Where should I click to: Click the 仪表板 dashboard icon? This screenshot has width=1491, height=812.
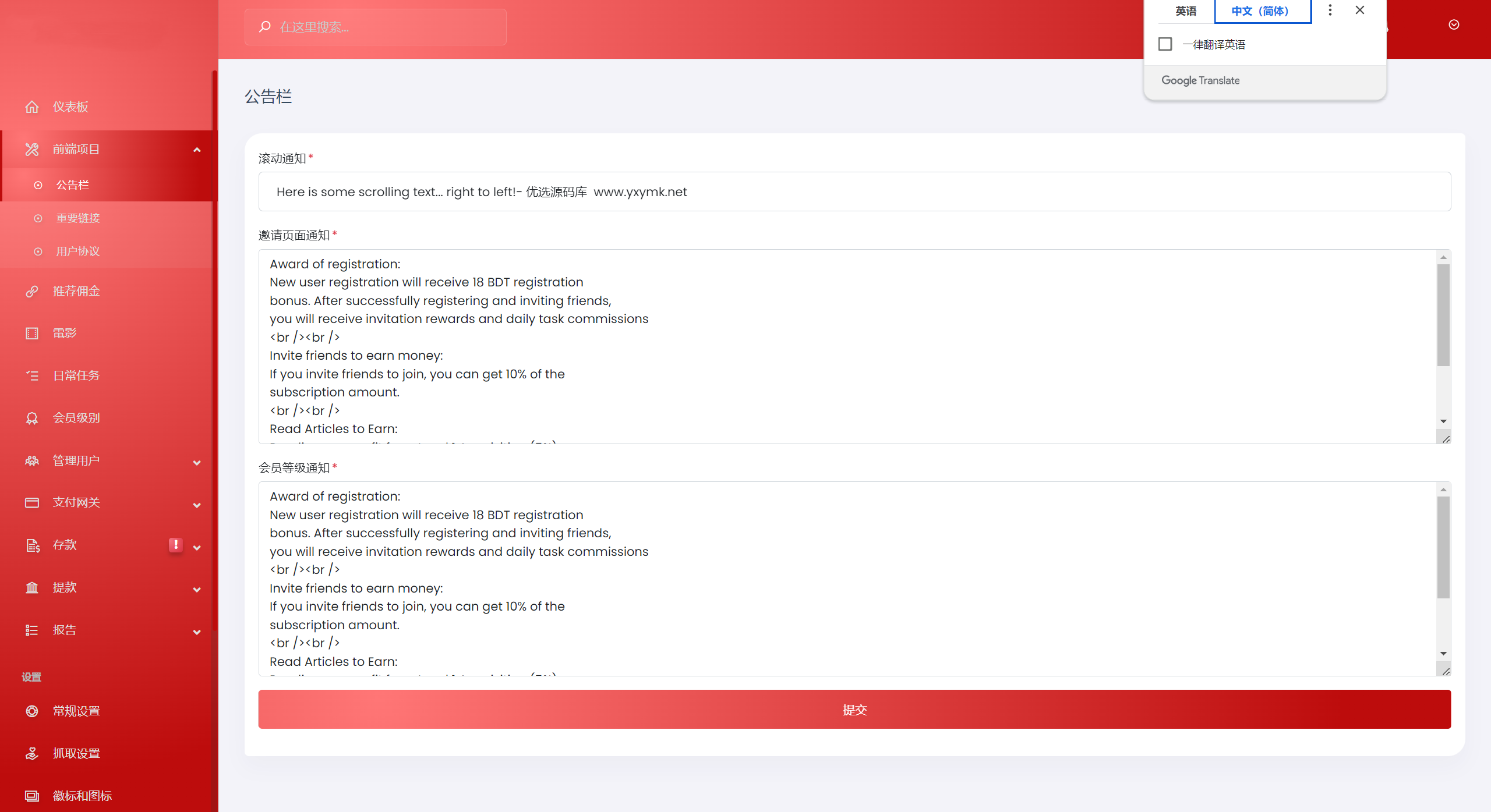pos(32,106)
